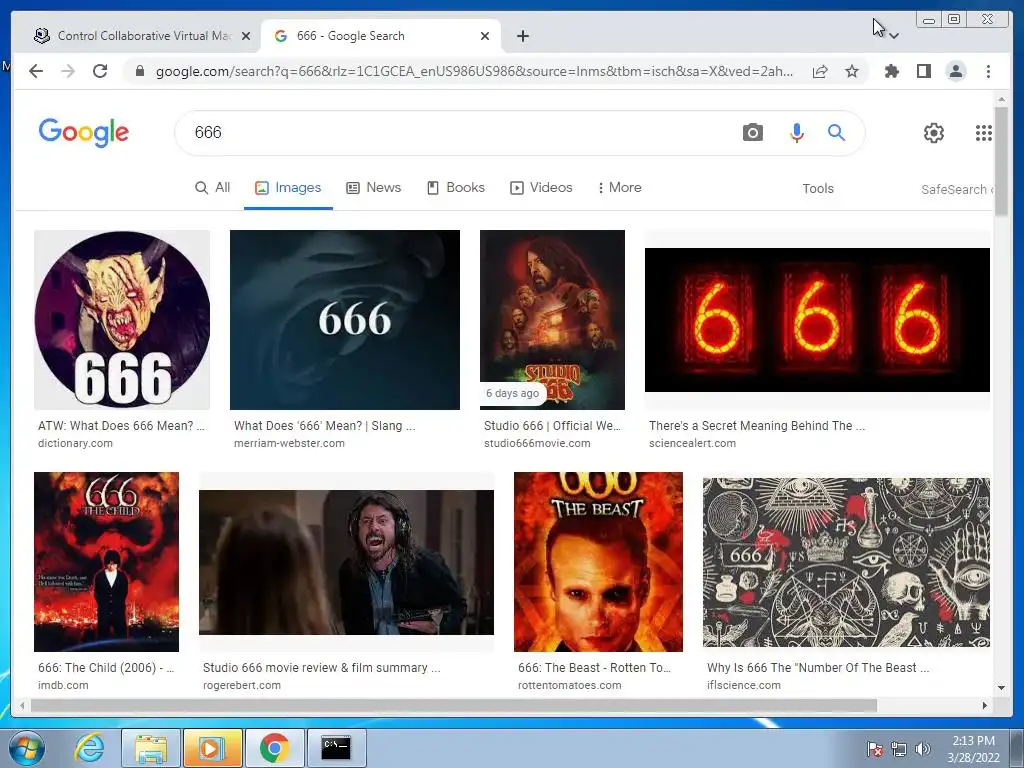Image resolution: width=1024 pixels, height=768 pixels.
Task: Open the Studio 666 movie poster thumbnail
Action: [552, 320]
